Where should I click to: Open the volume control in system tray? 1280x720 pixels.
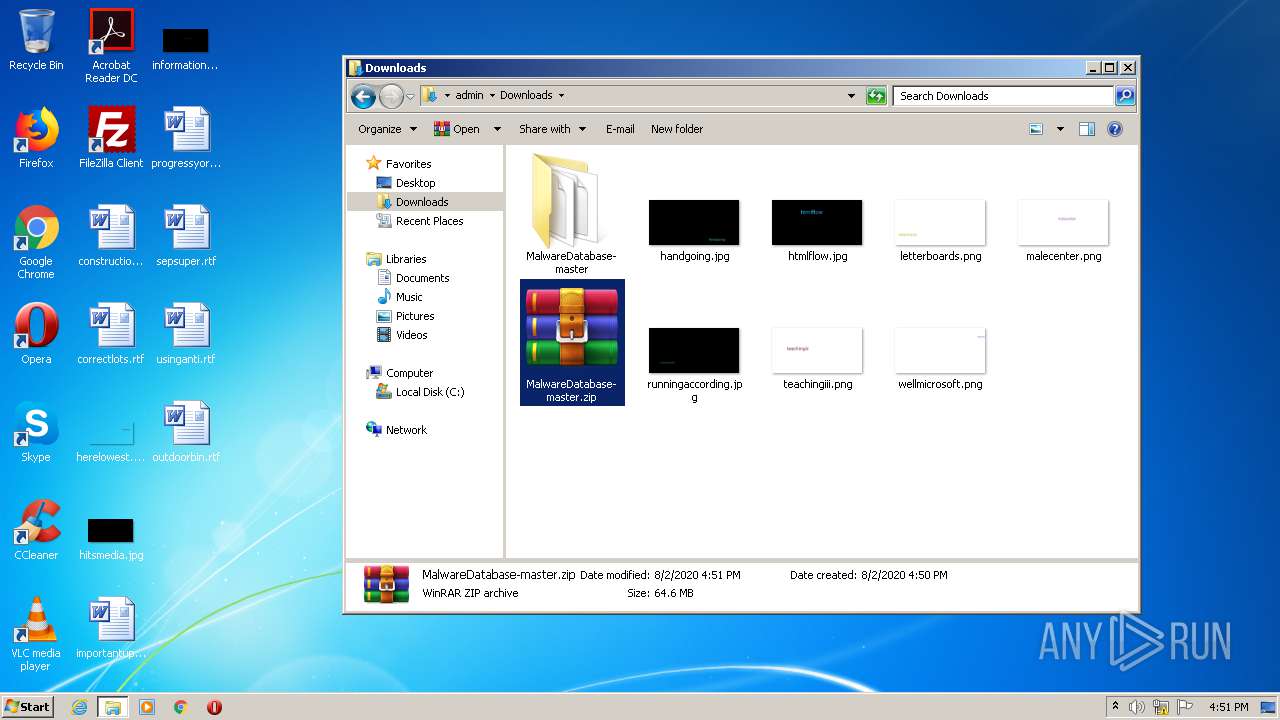[1137, 707]
